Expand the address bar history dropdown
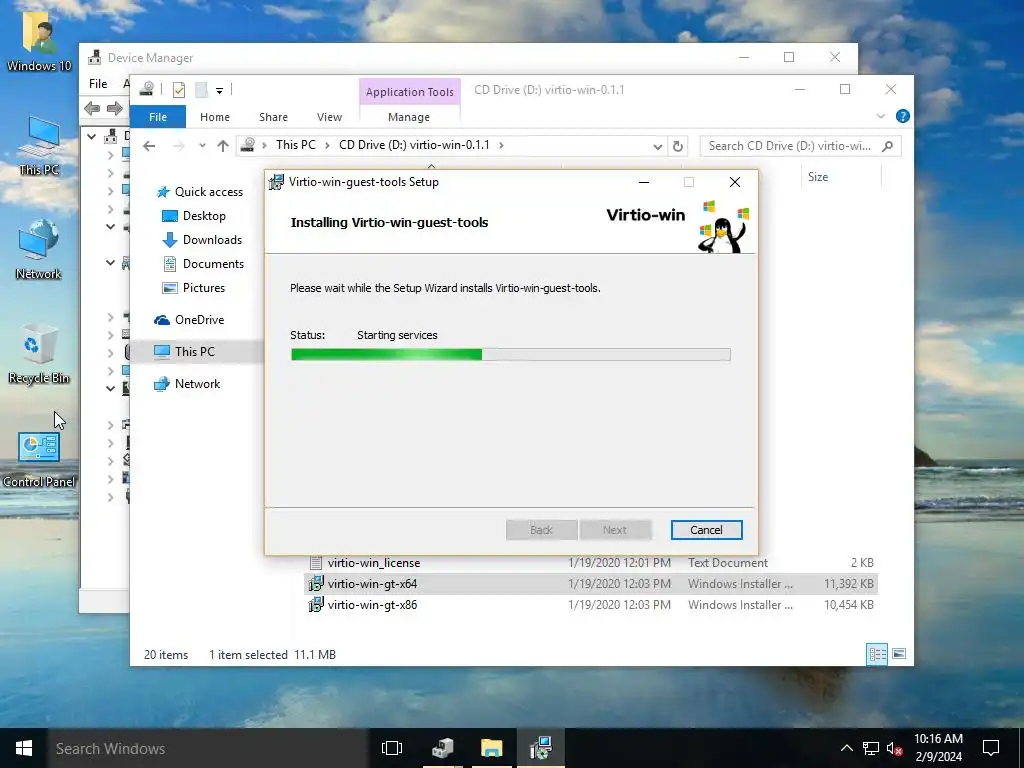1024x768 pixels. (x=658, y=146)
